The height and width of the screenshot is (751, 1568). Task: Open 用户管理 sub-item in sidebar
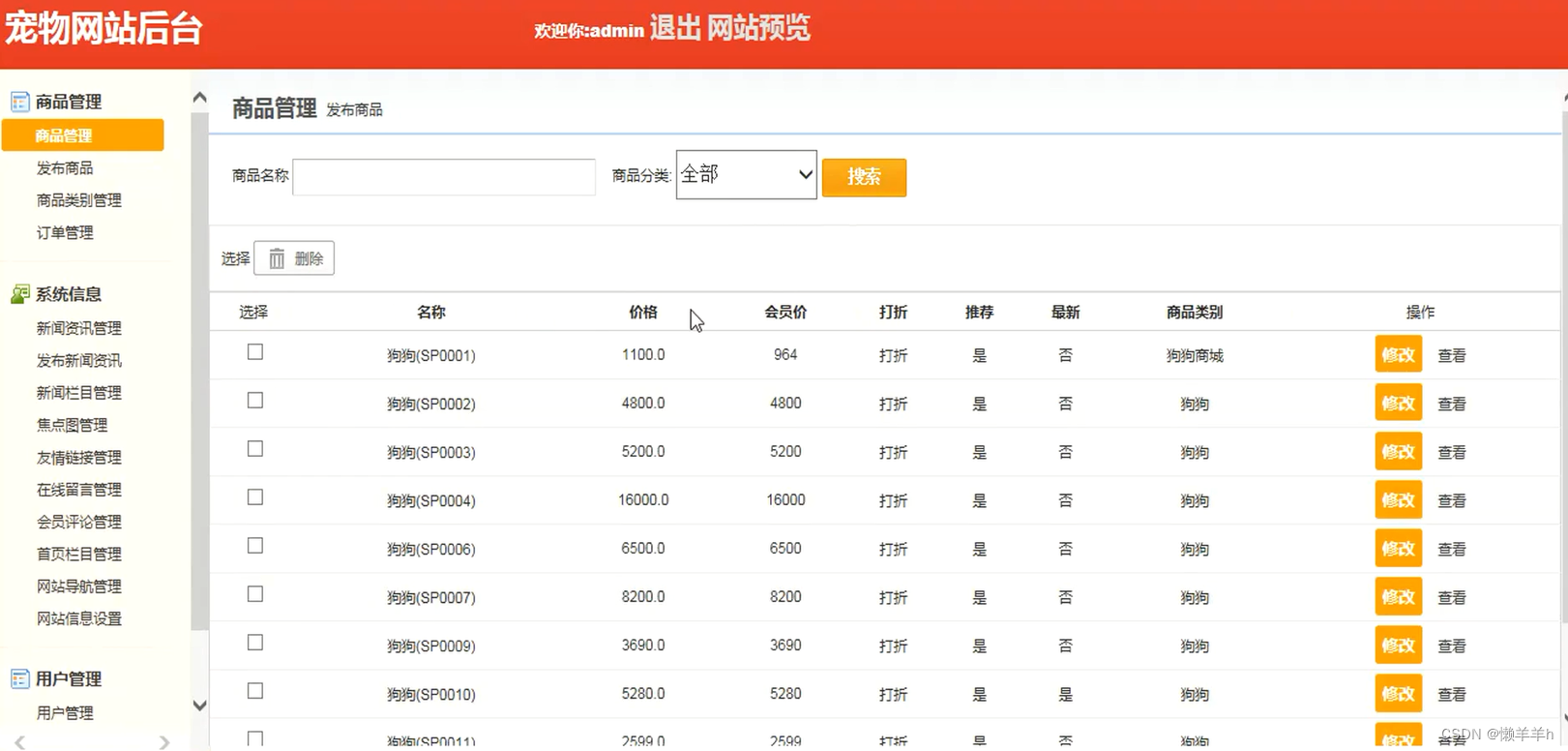click(x=65, y=713)
